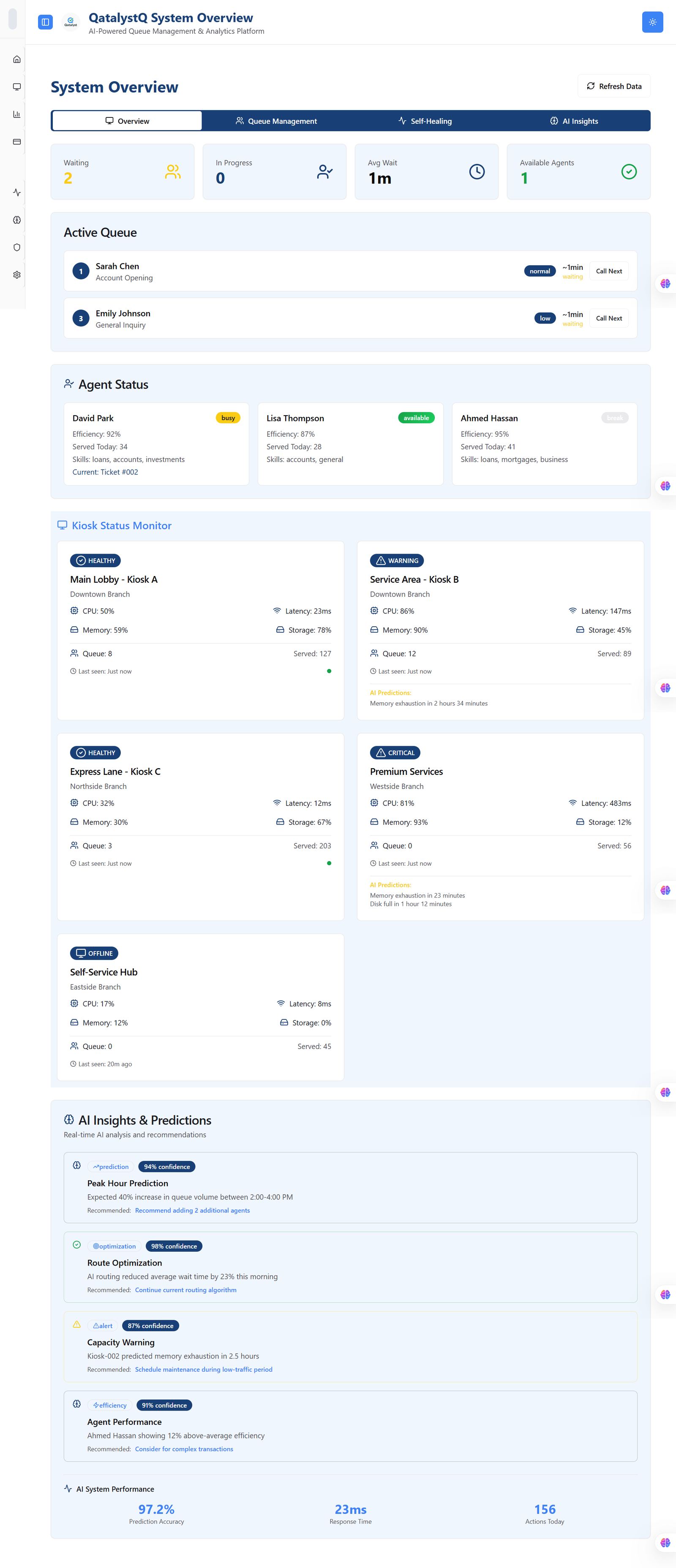Screen dimensions: 676x1568
Task: Open the activity pulse sidebar icon
Action: coord(17,192)
